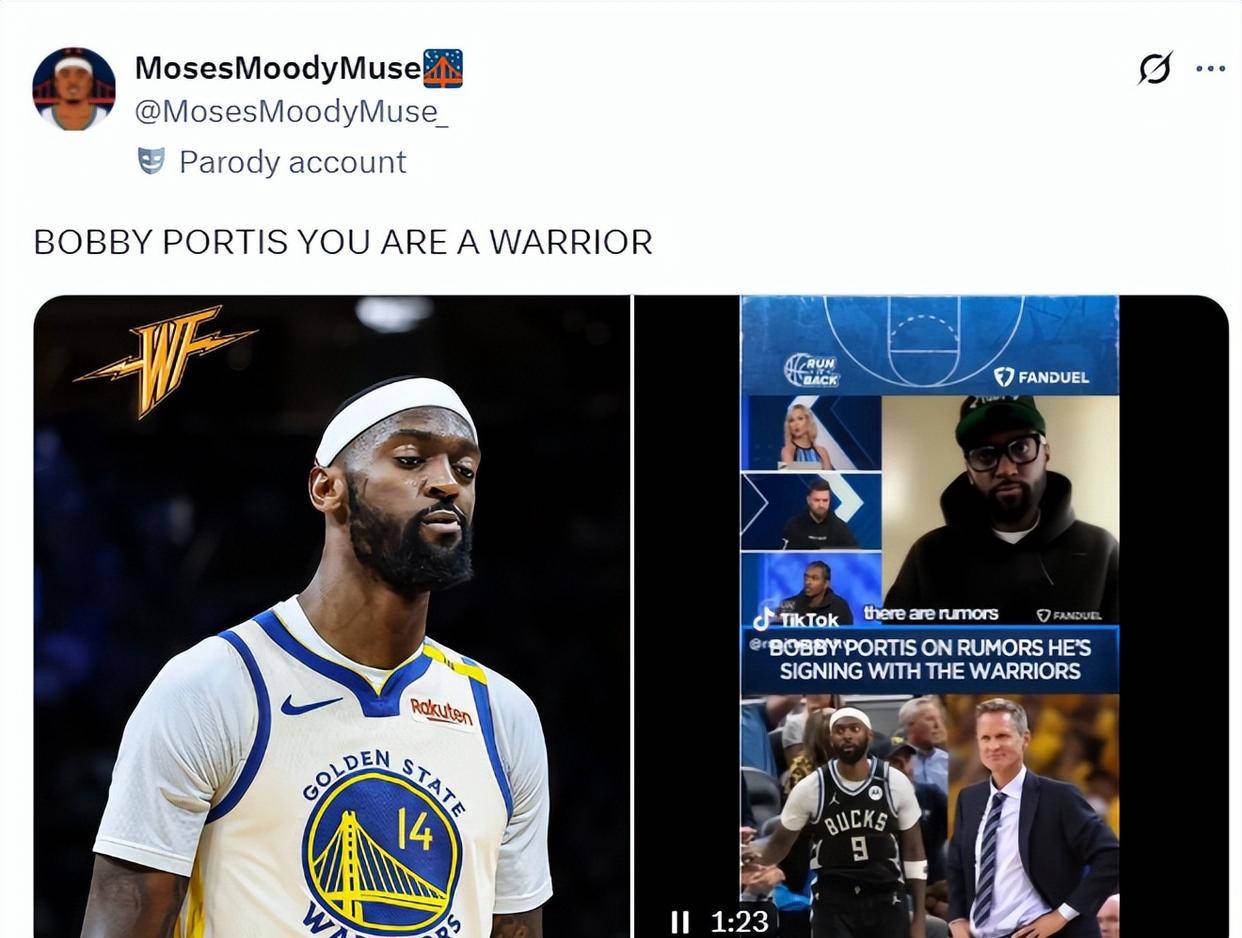The image size is (1242, 938).
Task: Click the Grok slashed-circle icon
Action: click(1155, 69)
